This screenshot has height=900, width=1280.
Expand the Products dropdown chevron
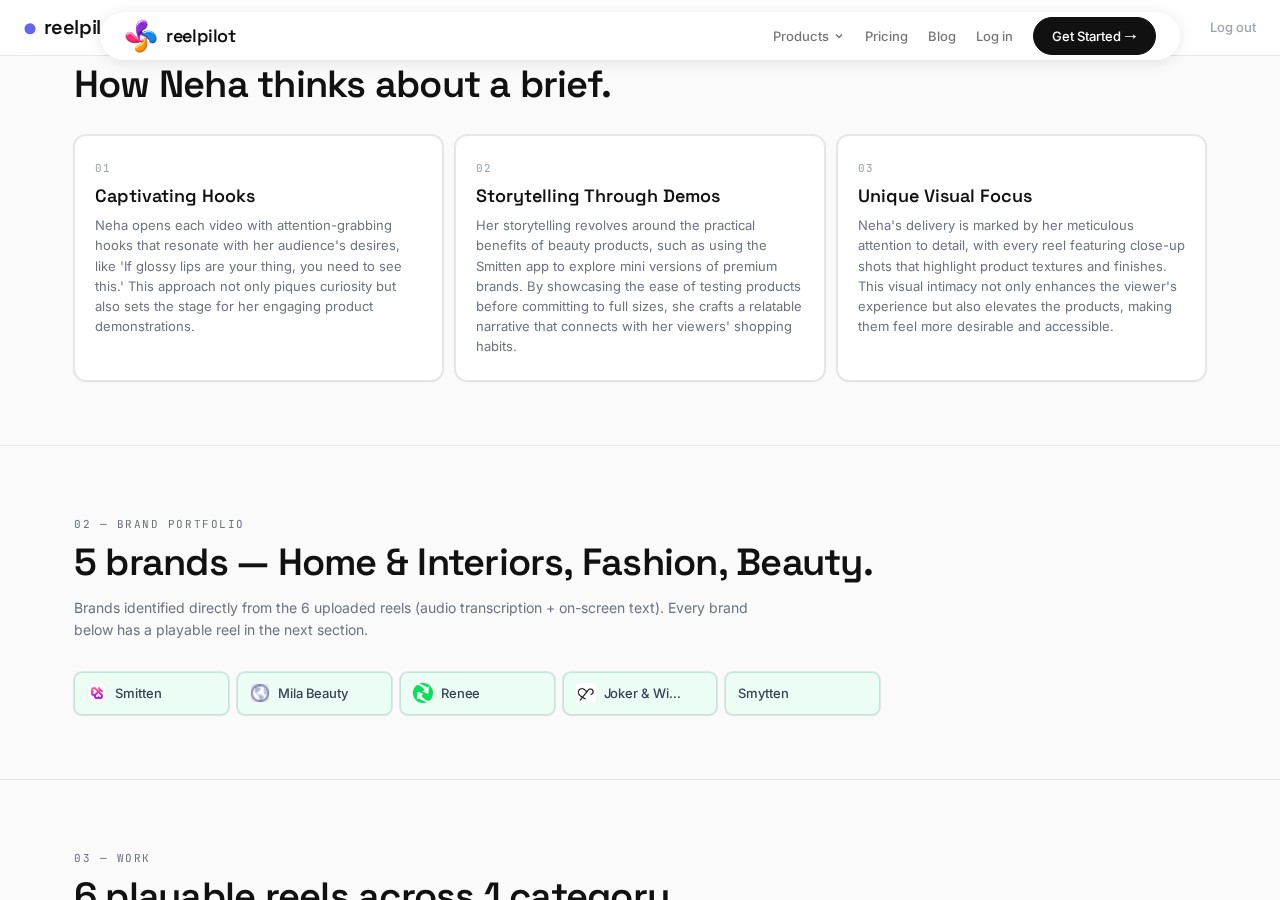tap(839, 36)
